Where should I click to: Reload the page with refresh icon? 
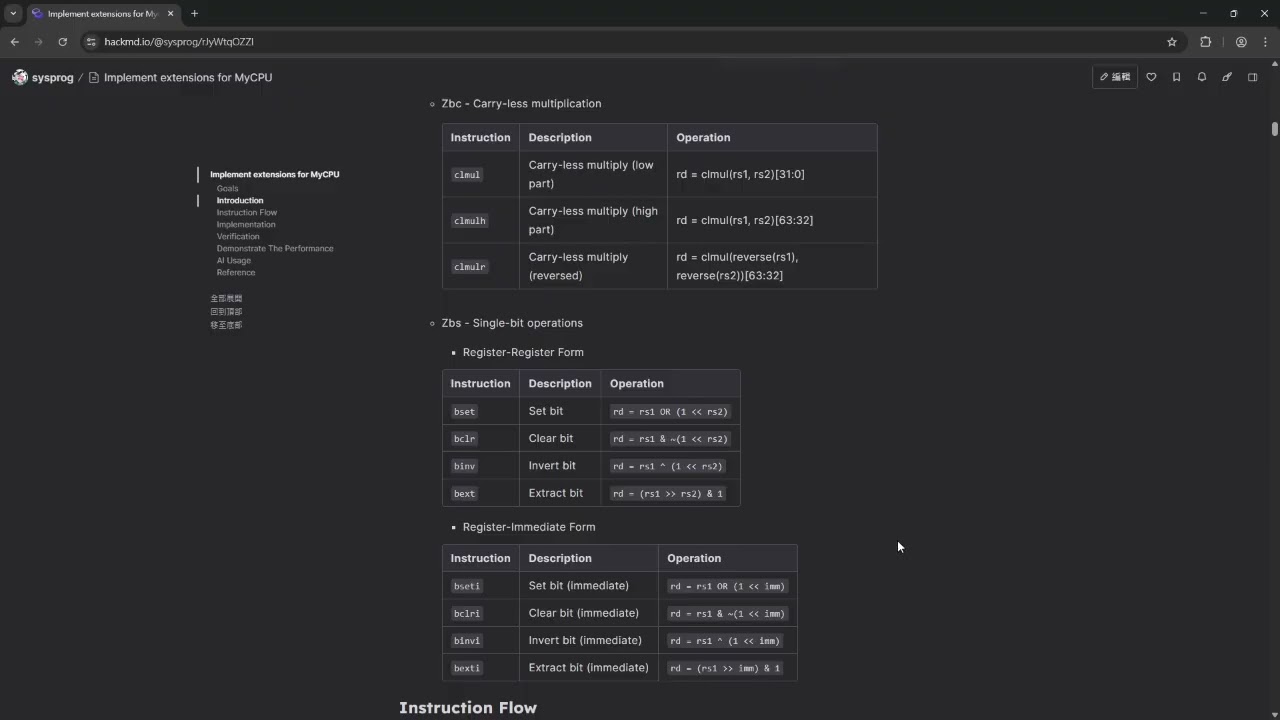point(63,42)
